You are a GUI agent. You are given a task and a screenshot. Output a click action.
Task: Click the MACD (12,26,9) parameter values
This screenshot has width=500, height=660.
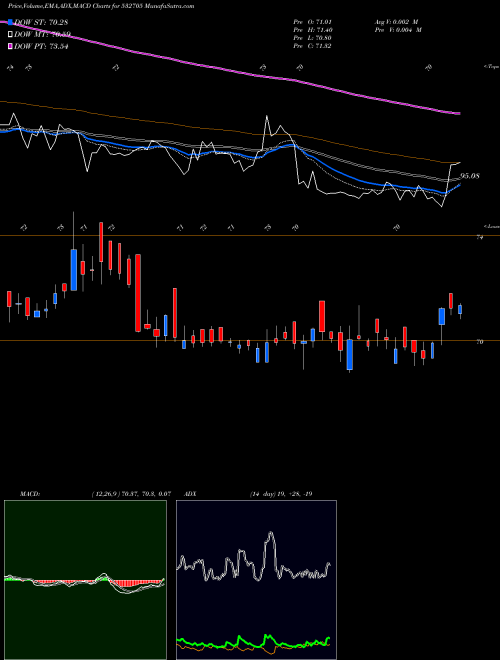131,494
